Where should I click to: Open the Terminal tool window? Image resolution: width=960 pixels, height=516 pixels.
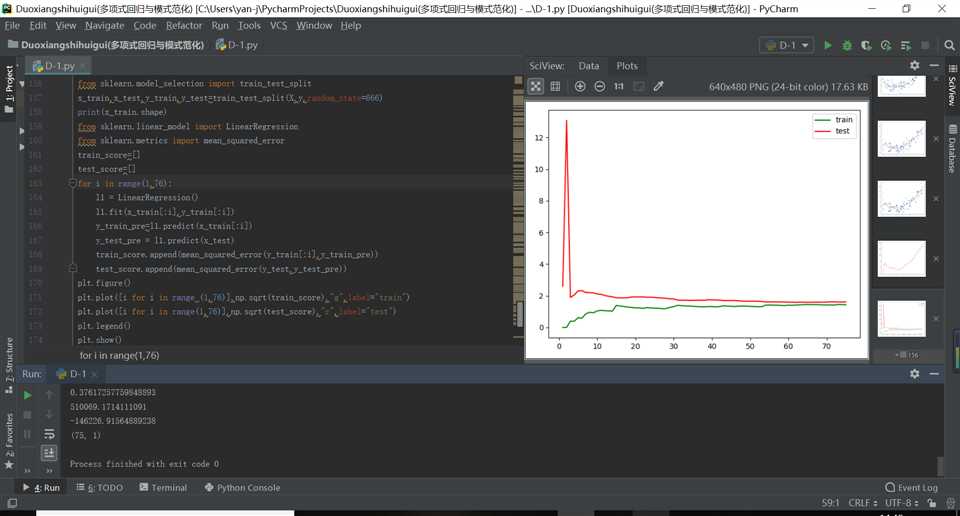point(163,488)
